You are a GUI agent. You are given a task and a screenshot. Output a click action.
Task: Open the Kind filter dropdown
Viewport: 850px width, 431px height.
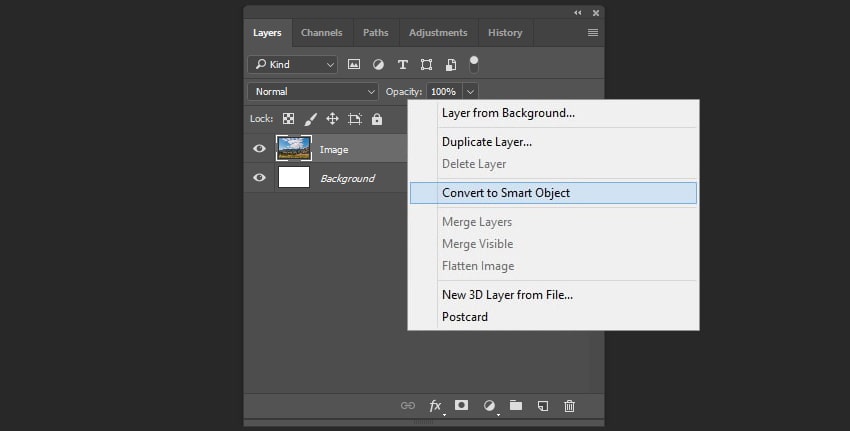coord(292,64)
